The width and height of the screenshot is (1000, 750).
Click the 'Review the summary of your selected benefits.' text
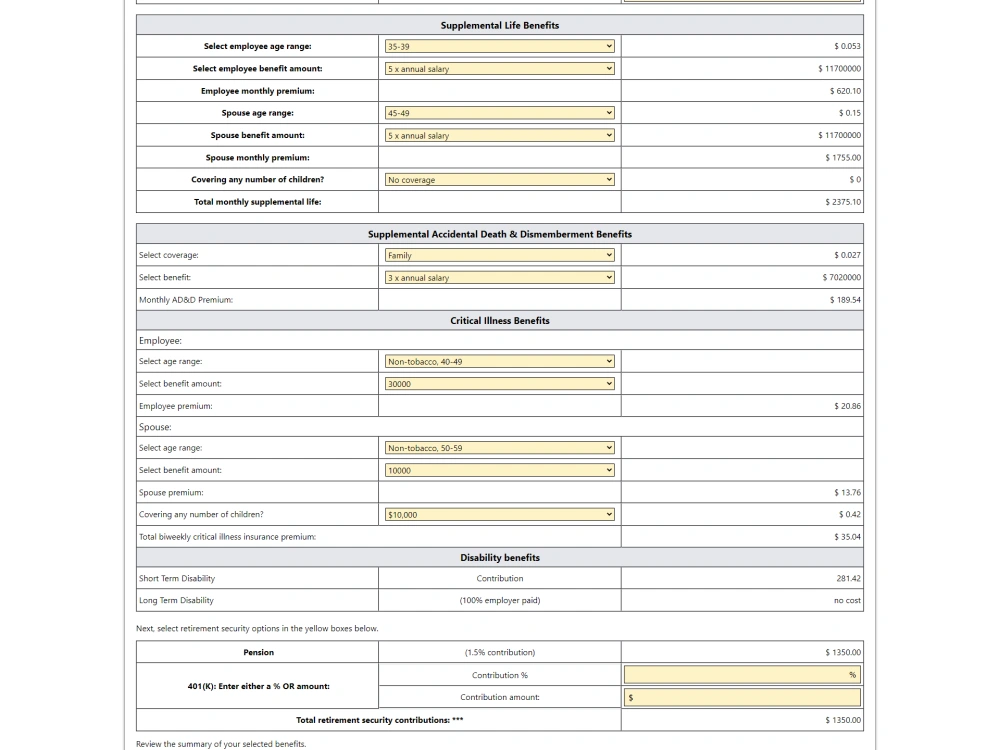tap(221, 744)
